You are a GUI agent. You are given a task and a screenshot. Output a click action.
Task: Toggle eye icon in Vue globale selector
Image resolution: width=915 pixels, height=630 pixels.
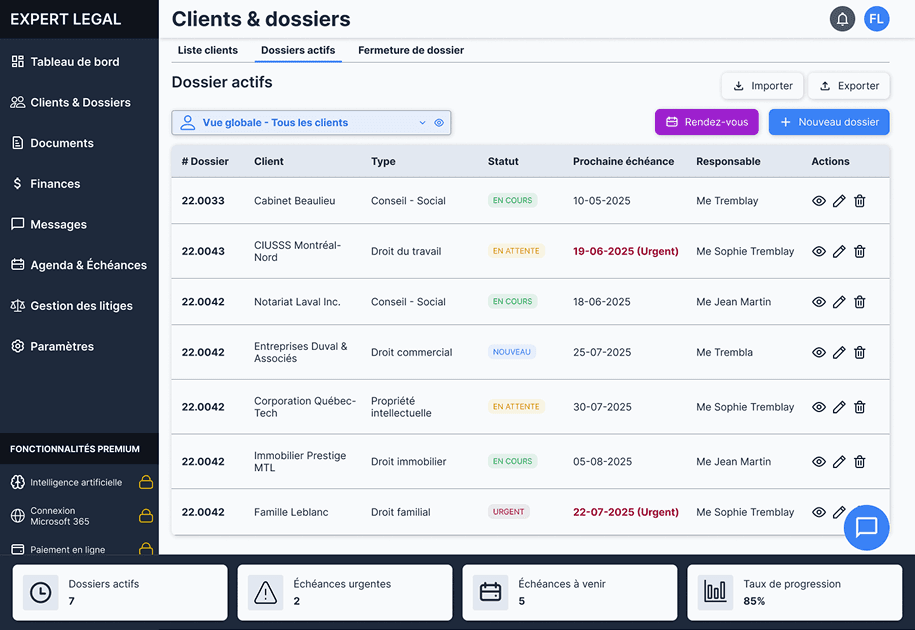click(439, 123)
